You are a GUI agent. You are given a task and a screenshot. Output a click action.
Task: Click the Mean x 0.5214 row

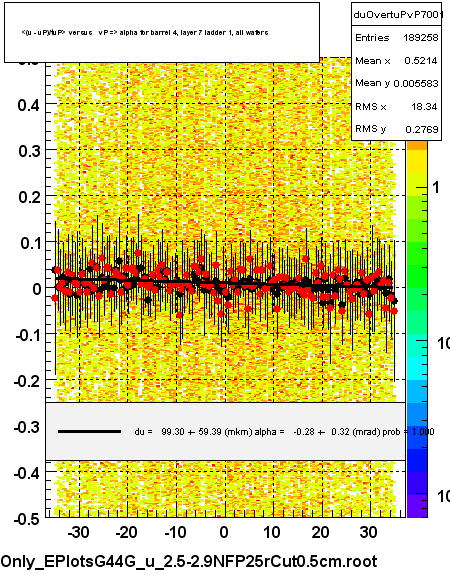click(397, 61)
